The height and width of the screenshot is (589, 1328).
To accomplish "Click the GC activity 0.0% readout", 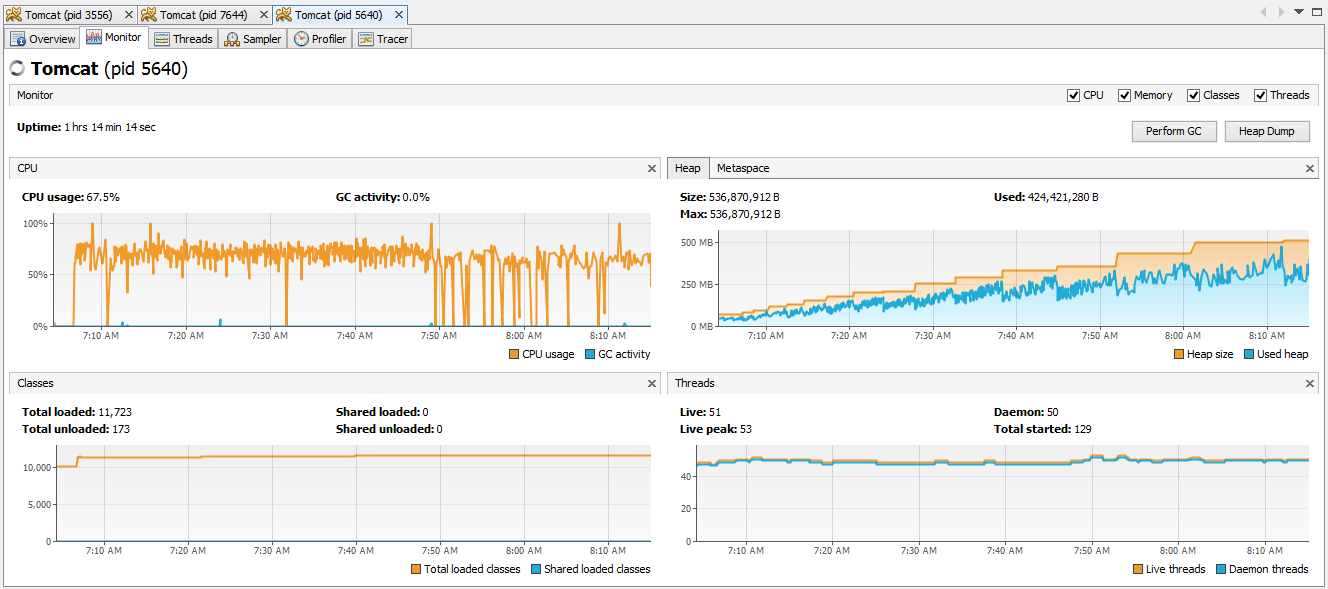I will point(383,197).
